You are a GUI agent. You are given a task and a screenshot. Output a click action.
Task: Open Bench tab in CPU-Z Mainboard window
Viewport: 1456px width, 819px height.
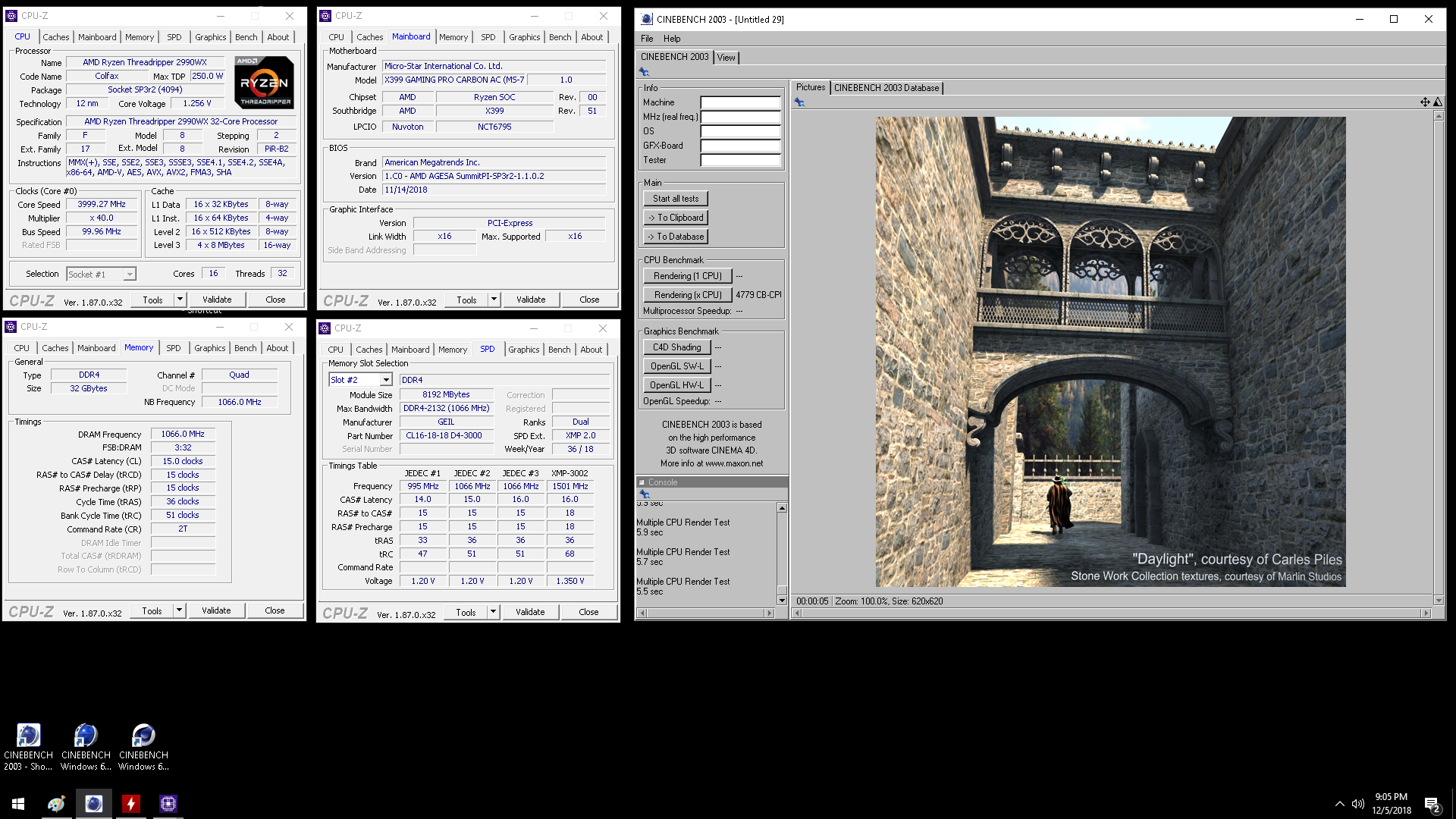pyautogui.click(x=560, y=37)
